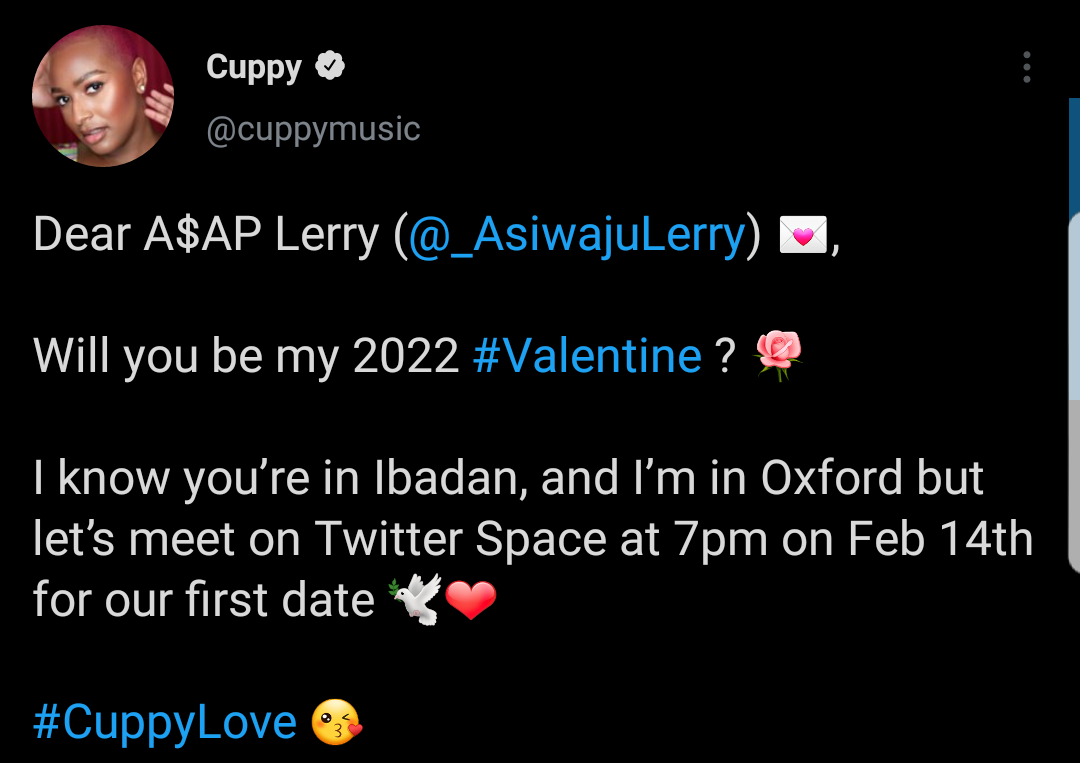Click the kissing face emoji beside #CuppyLove

click(336, 723)
